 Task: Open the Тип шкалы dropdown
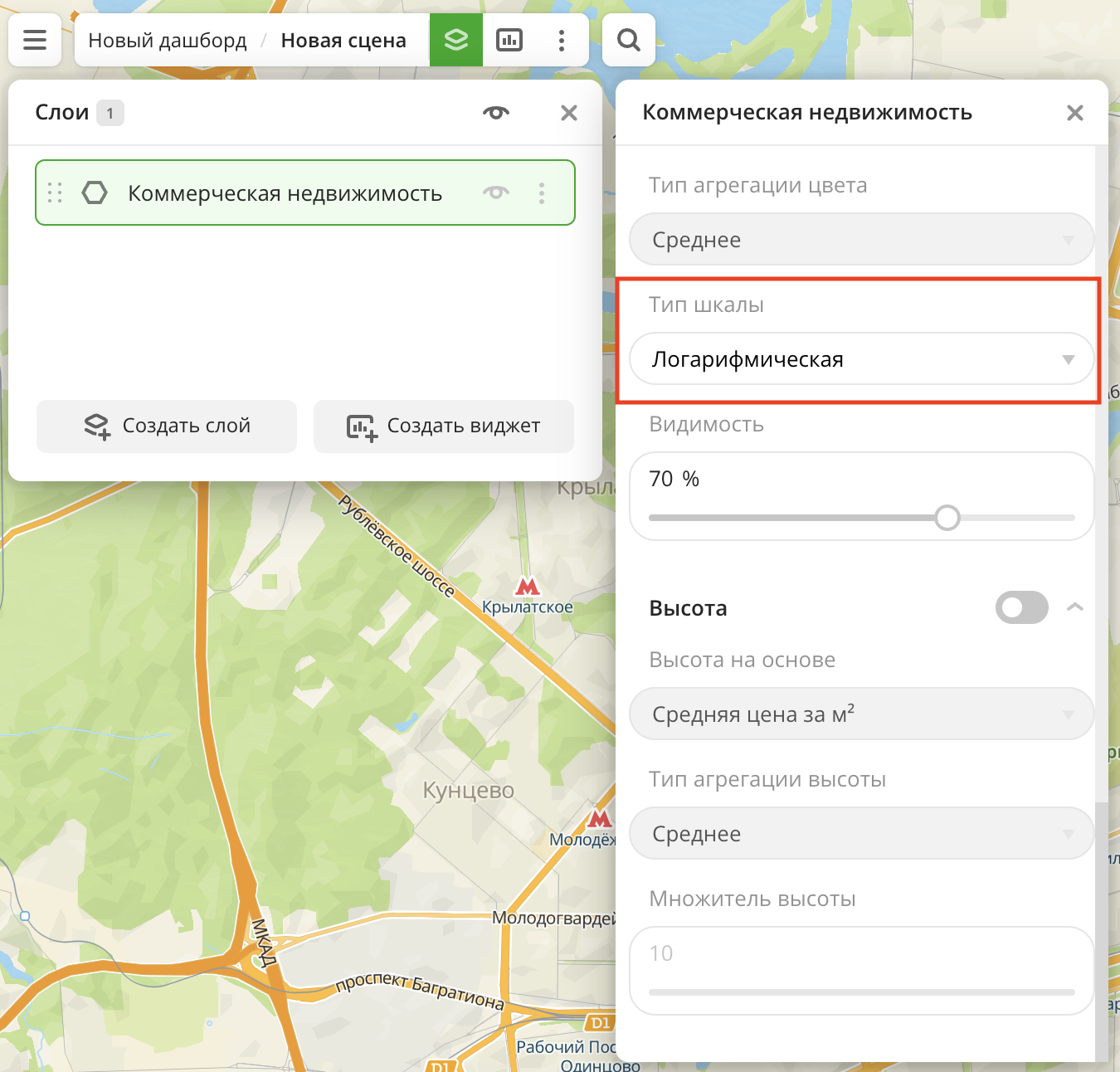tap(861, 359)
